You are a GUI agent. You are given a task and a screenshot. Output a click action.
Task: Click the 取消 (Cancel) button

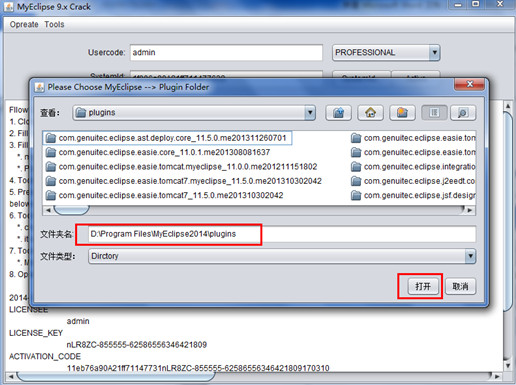coord(460,286)
